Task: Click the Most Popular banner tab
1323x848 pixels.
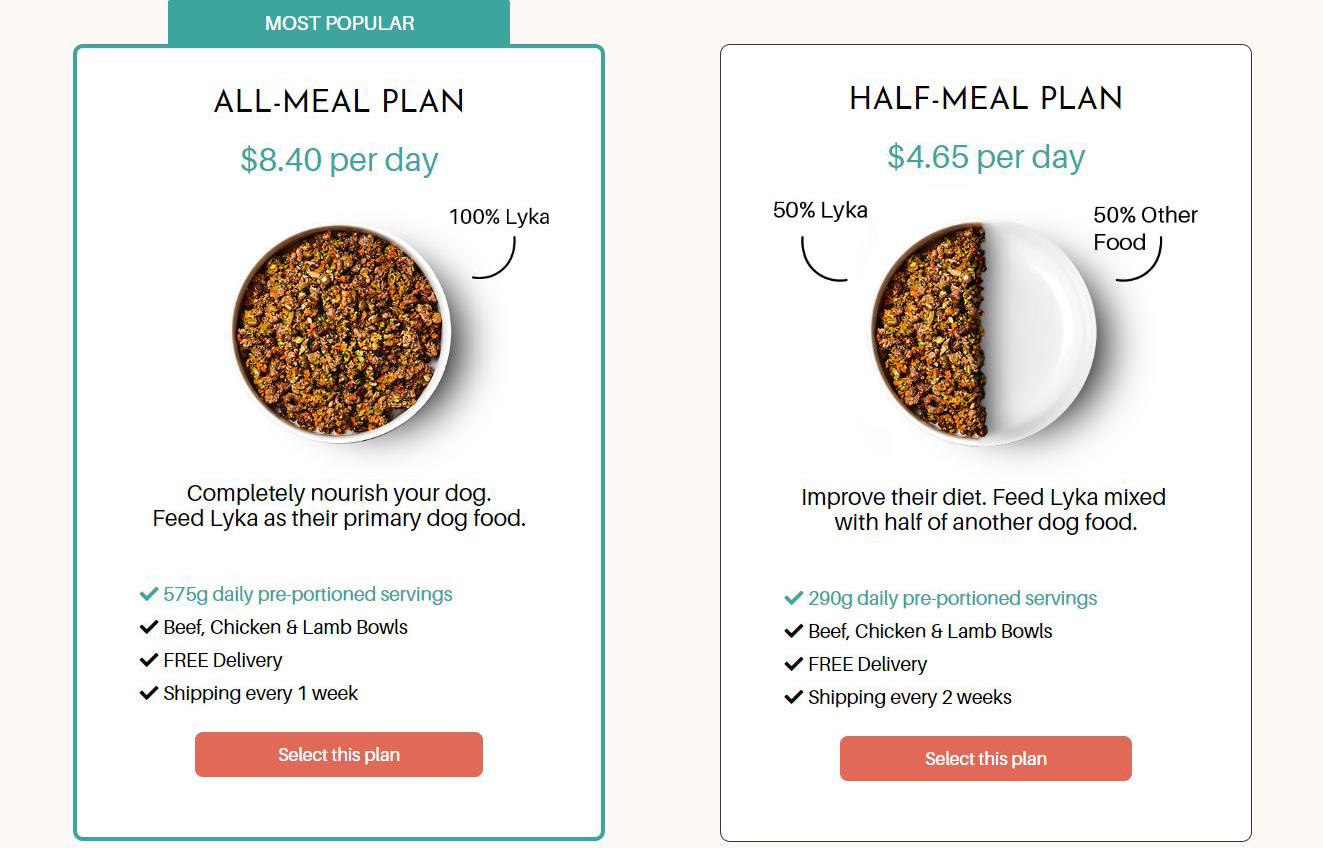Action: [x=339, y=23]
